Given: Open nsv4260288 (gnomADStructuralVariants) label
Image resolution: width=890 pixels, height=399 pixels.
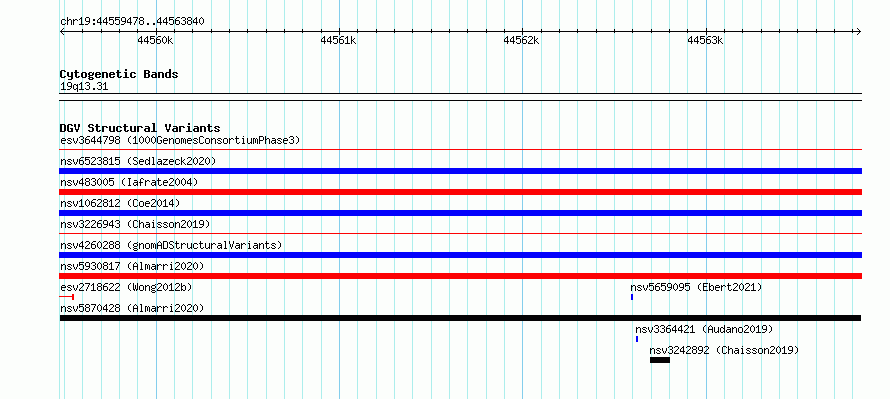Looking at the screenshot, I should click(x=171, y=245).
